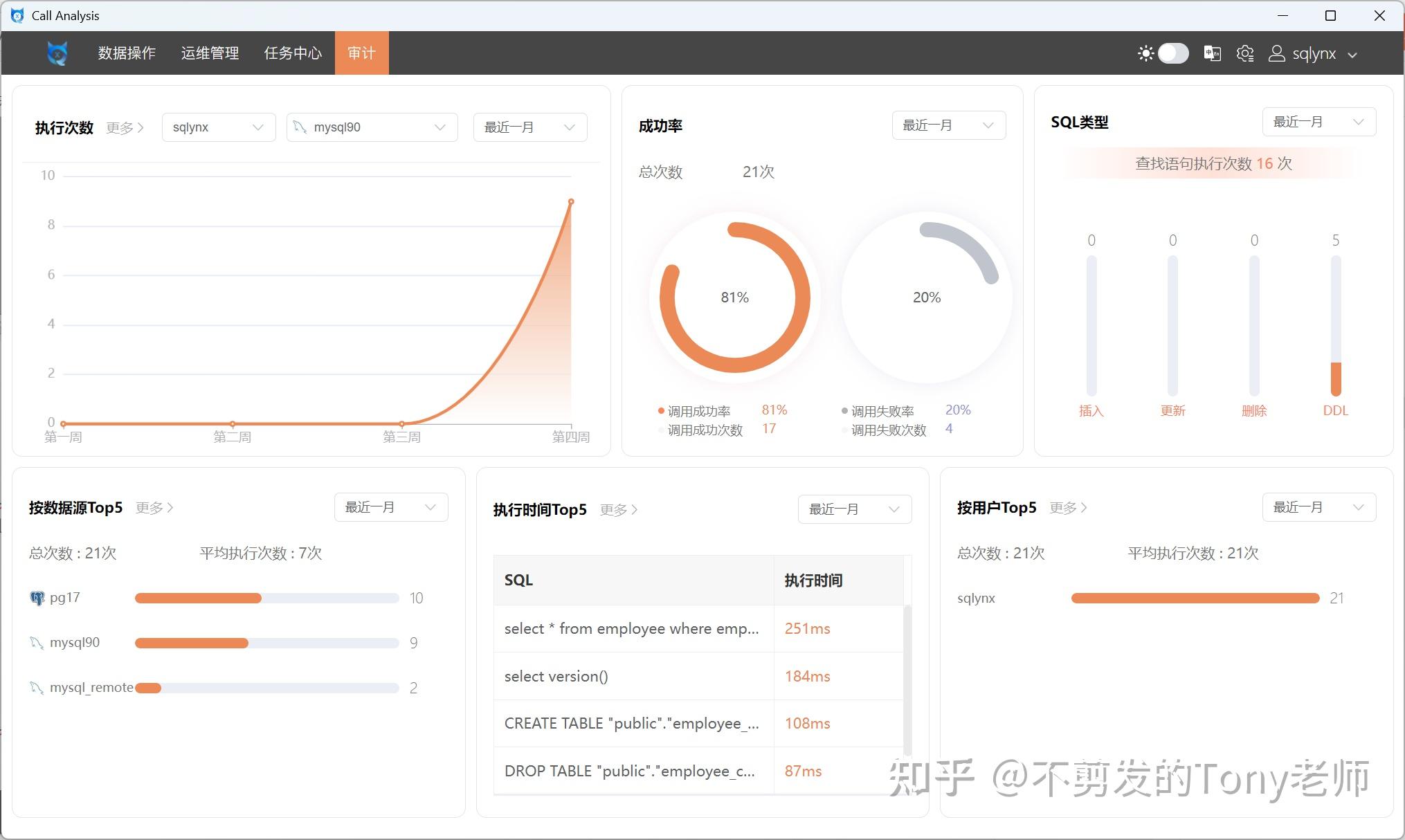Click the user profile avatar icon
This screenshot has width=1405, height=840.
pyautogui.click(x=1276, y=53)
